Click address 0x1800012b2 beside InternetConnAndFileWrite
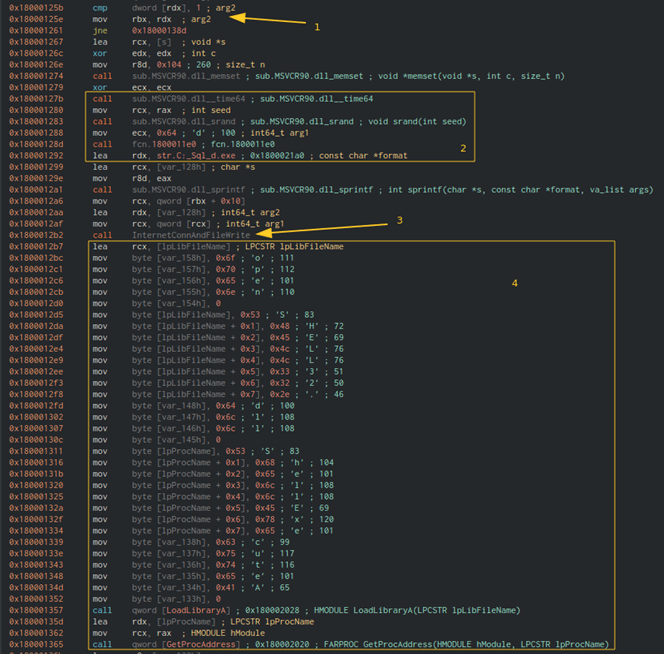 [36, 235]
